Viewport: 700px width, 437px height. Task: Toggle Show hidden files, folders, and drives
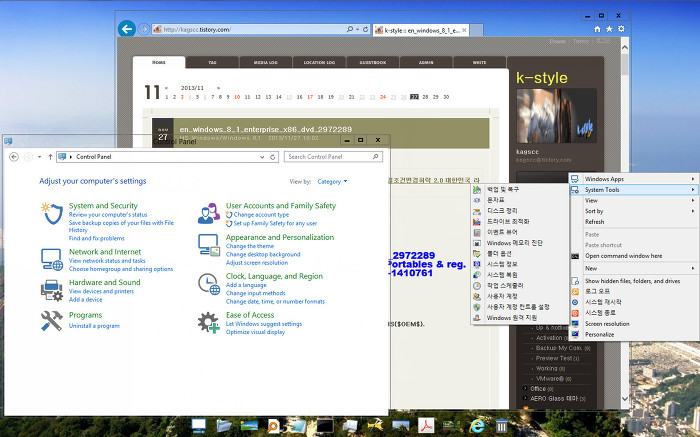632,281
